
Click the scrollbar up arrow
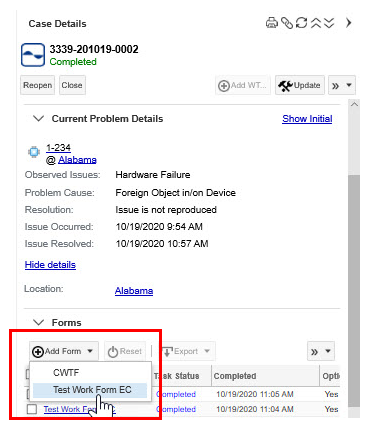tap(354, 104)
